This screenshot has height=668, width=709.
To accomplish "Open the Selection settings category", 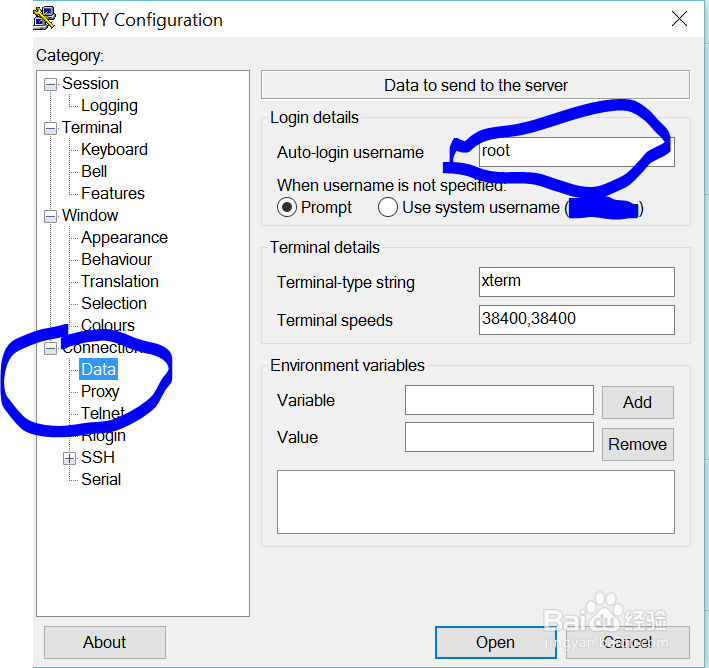I will point(114,303).
